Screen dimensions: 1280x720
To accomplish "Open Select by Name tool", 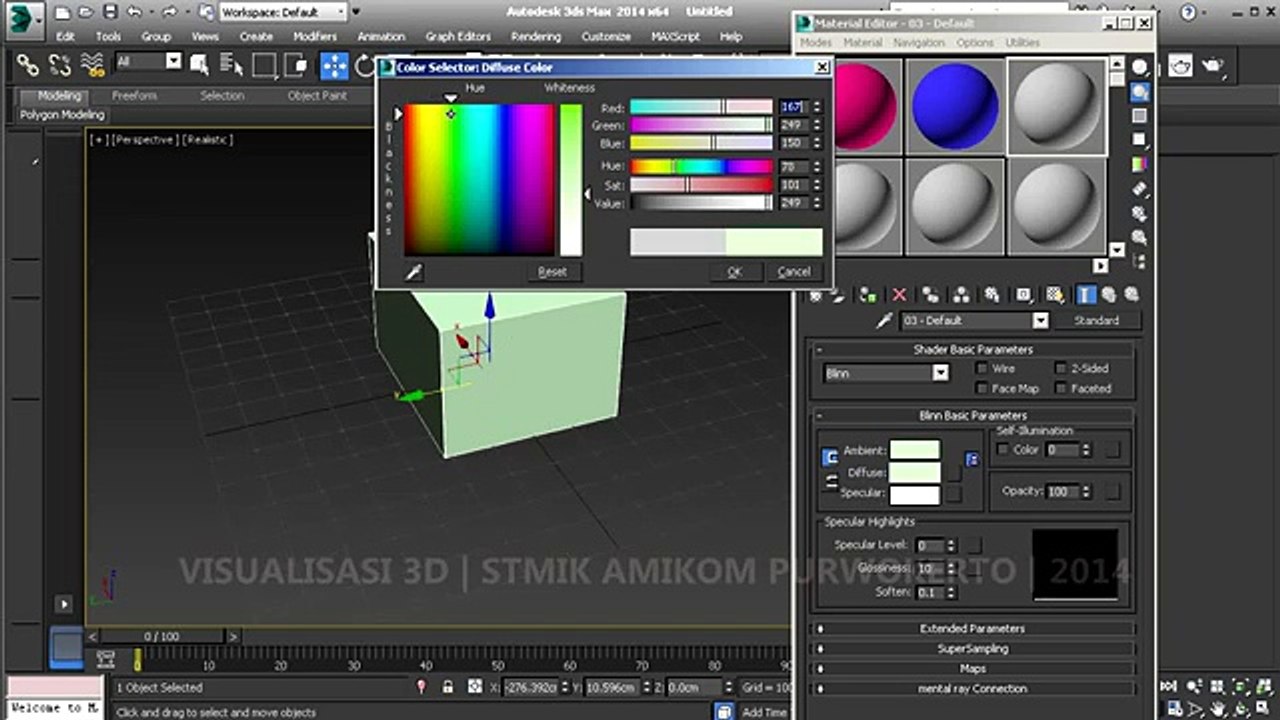I will (231, 66).
